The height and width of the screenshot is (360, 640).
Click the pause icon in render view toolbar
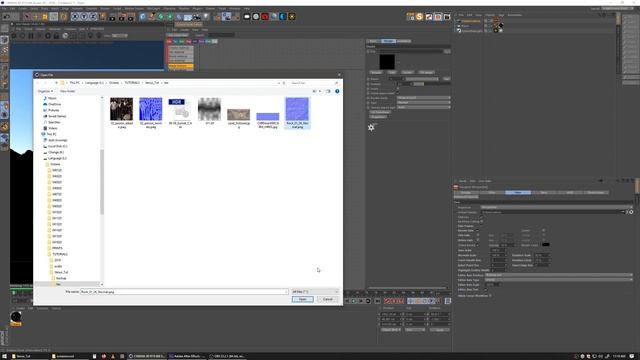pos(31,36)
